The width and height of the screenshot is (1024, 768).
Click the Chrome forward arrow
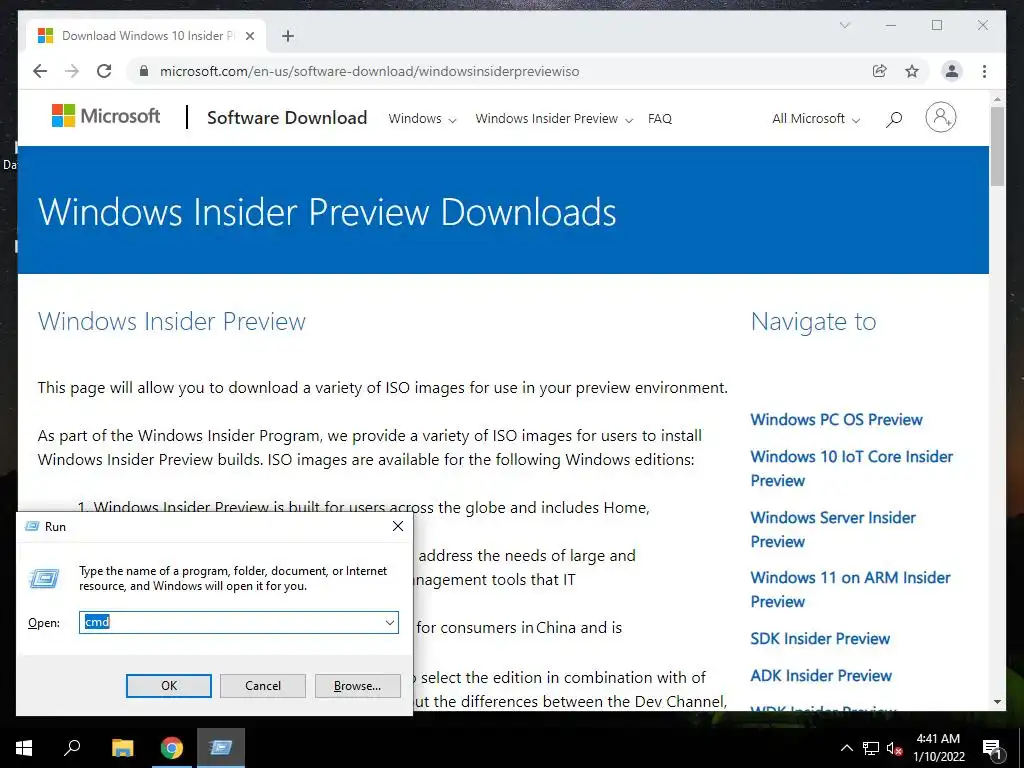click(72, 71)
